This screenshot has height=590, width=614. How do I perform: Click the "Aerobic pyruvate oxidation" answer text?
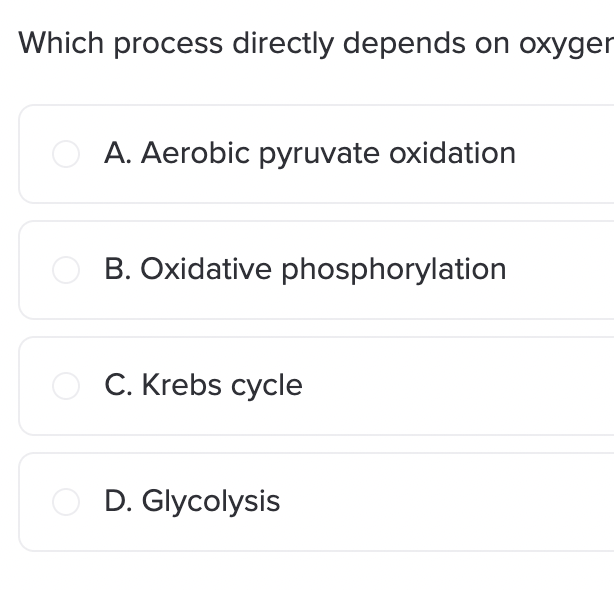[328, 154]
